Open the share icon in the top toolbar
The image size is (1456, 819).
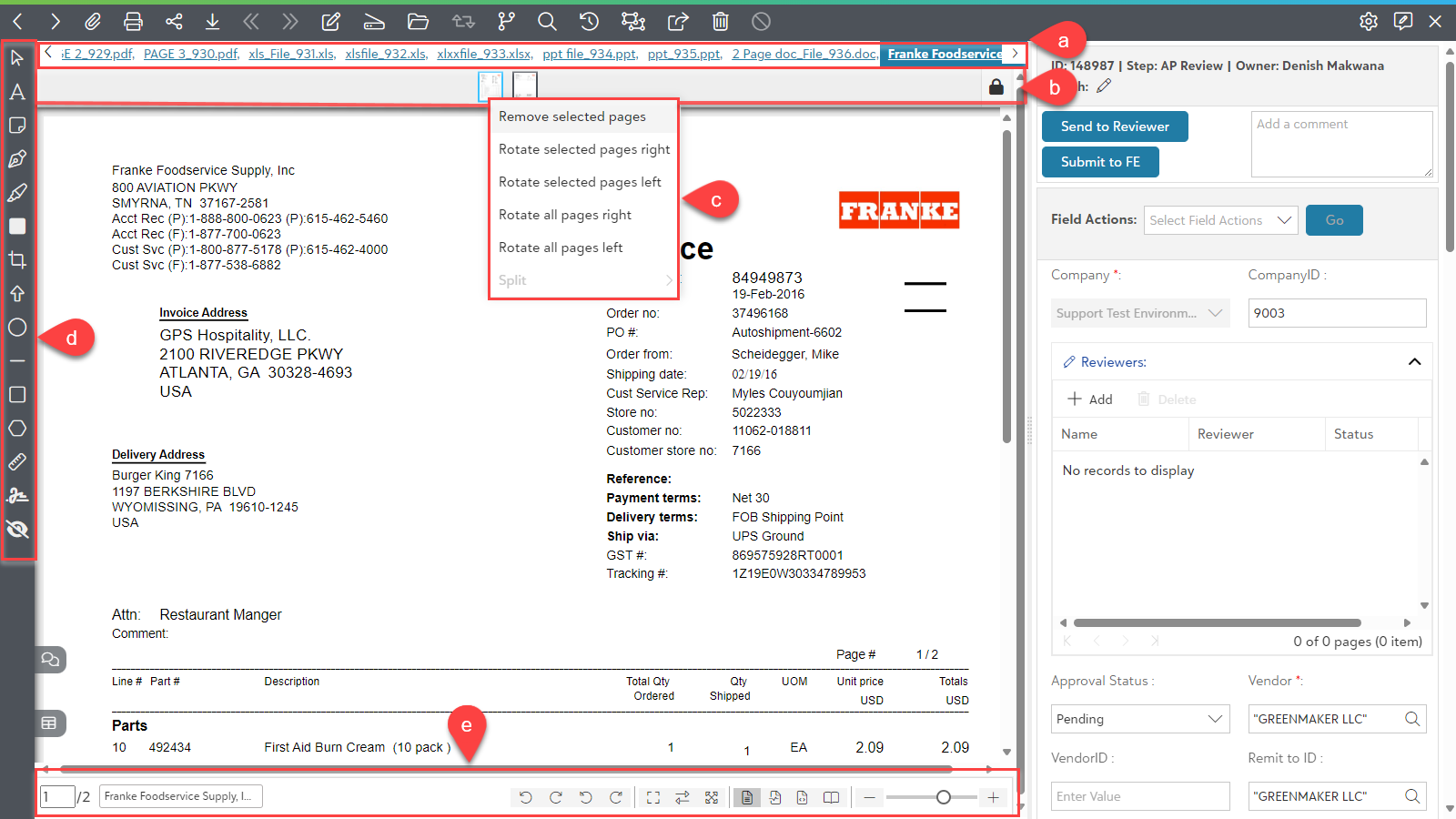tap(174, 21)
